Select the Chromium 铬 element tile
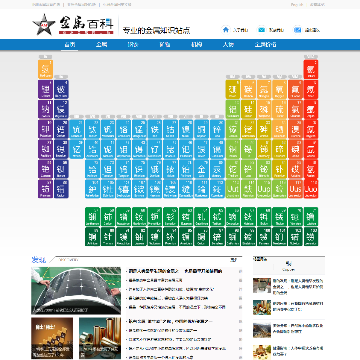 tap(123, 129)
